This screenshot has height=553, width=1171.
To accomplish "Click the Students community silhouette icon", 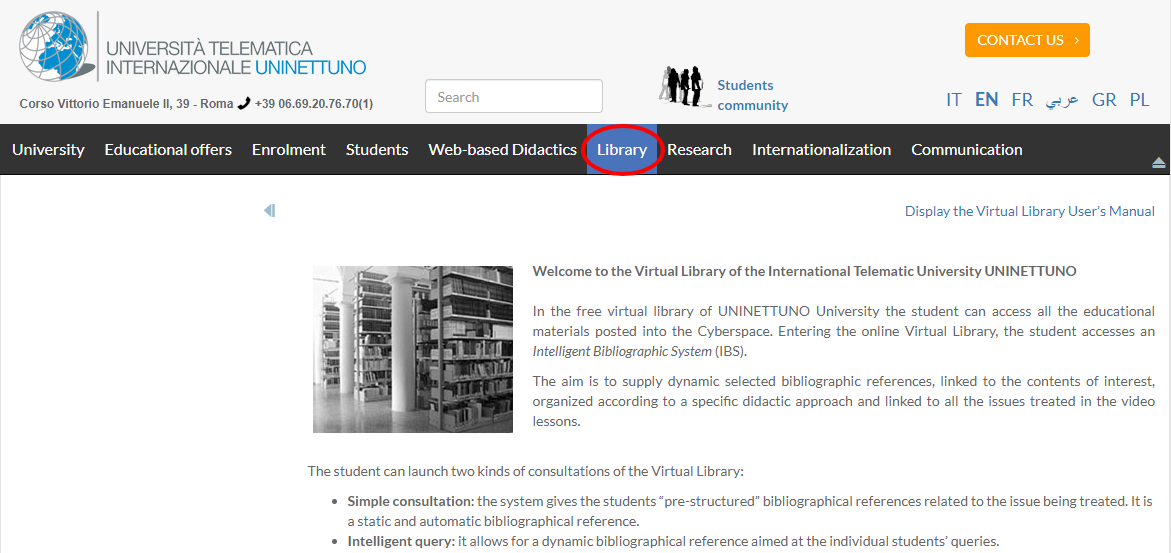I will [683, 86].
